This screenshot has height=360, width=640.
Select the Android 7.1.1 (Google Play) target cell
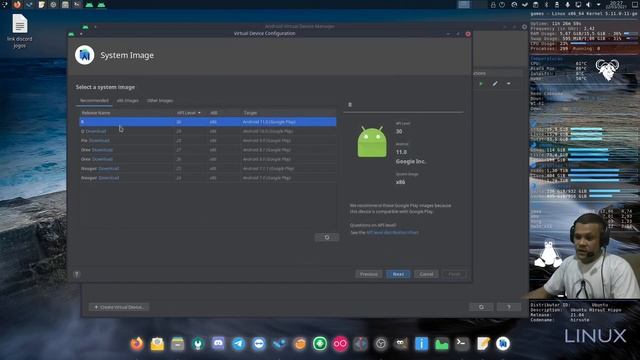pos(268,169)
